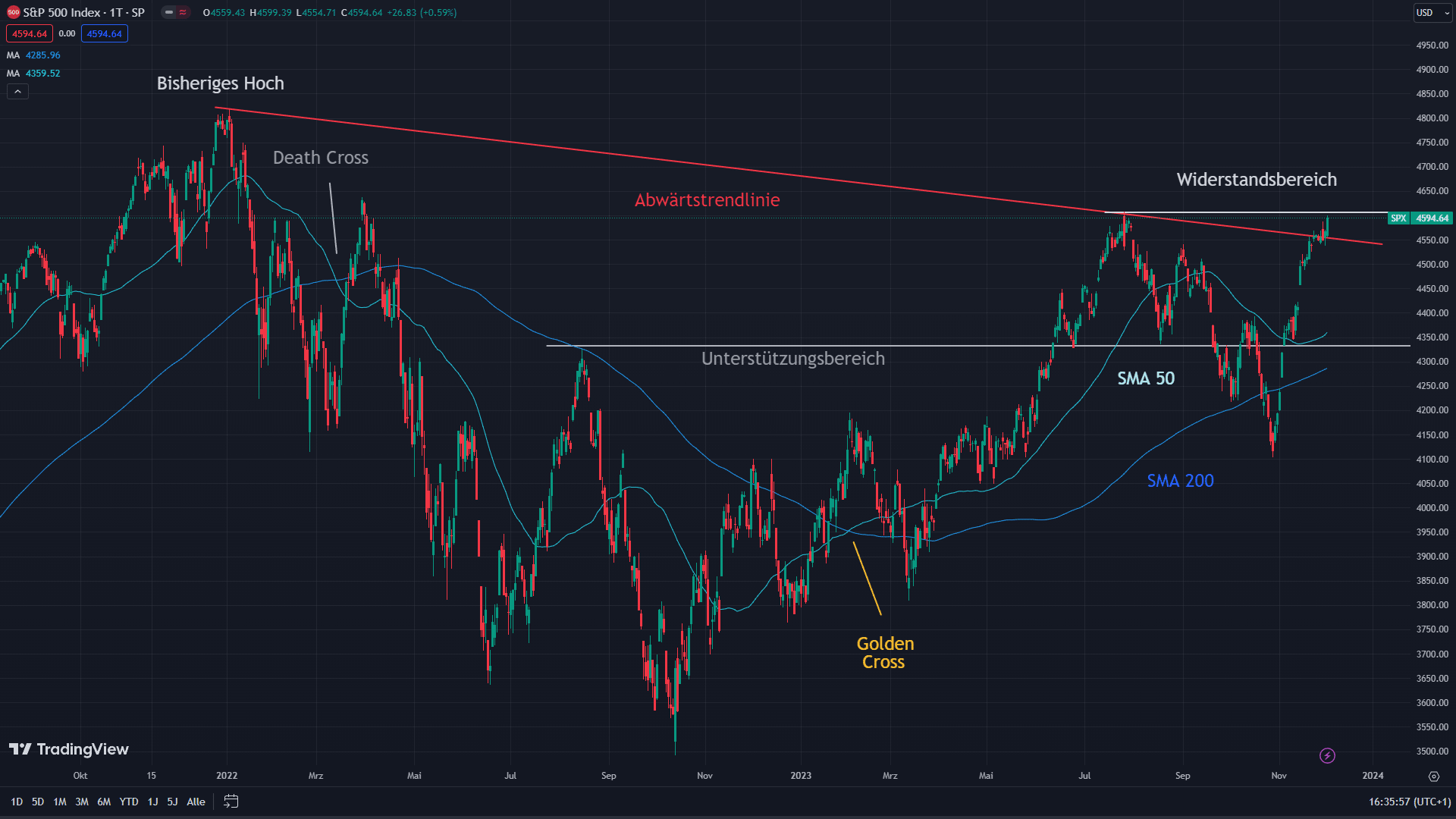Image resolution: width=1456 pixels, height=819 pixels.
Task: Open the USD currency dropdown
Action: point(1432,12)
